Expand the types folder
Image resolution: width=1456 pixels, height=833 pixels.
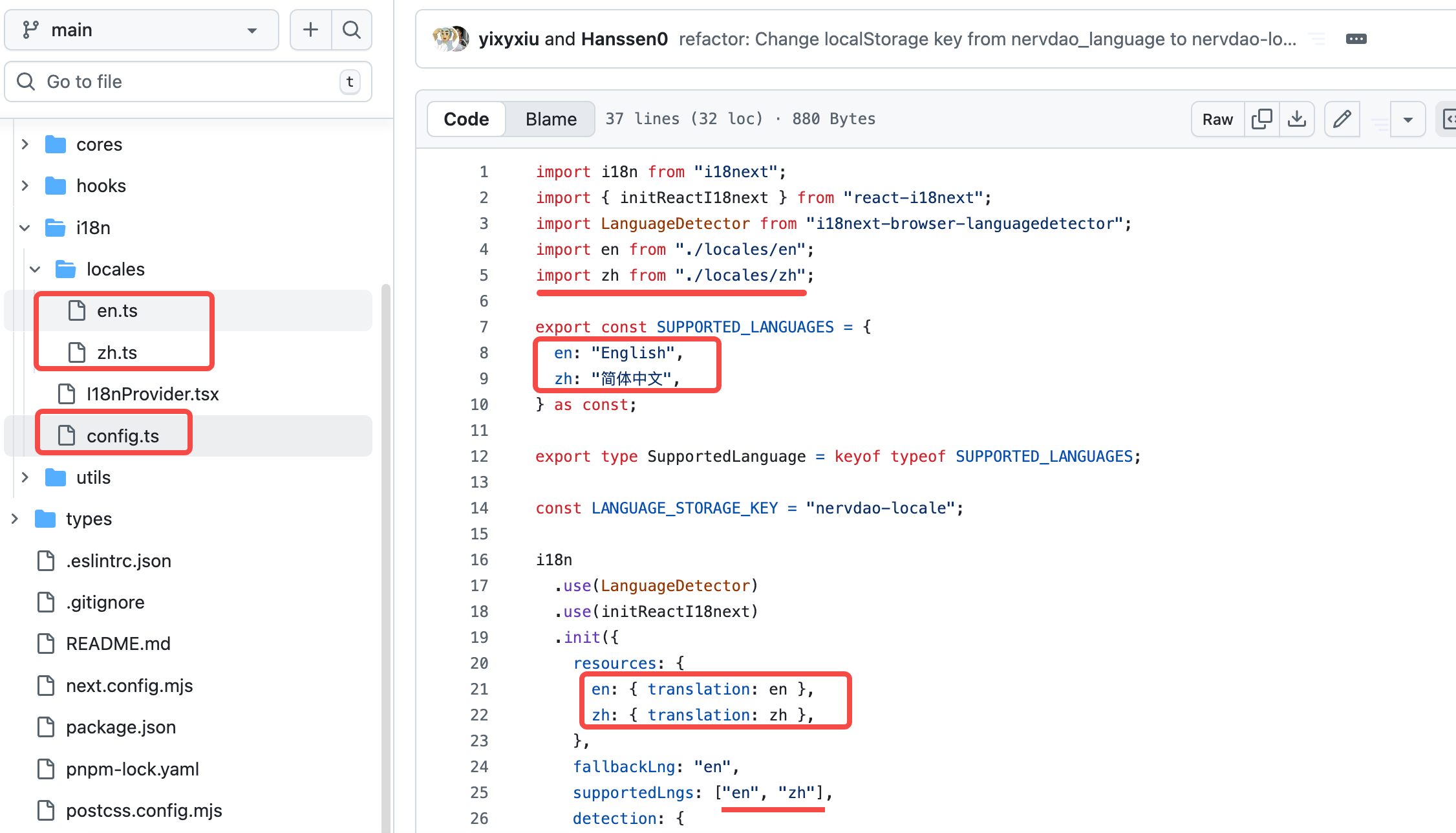pos(15,519)
